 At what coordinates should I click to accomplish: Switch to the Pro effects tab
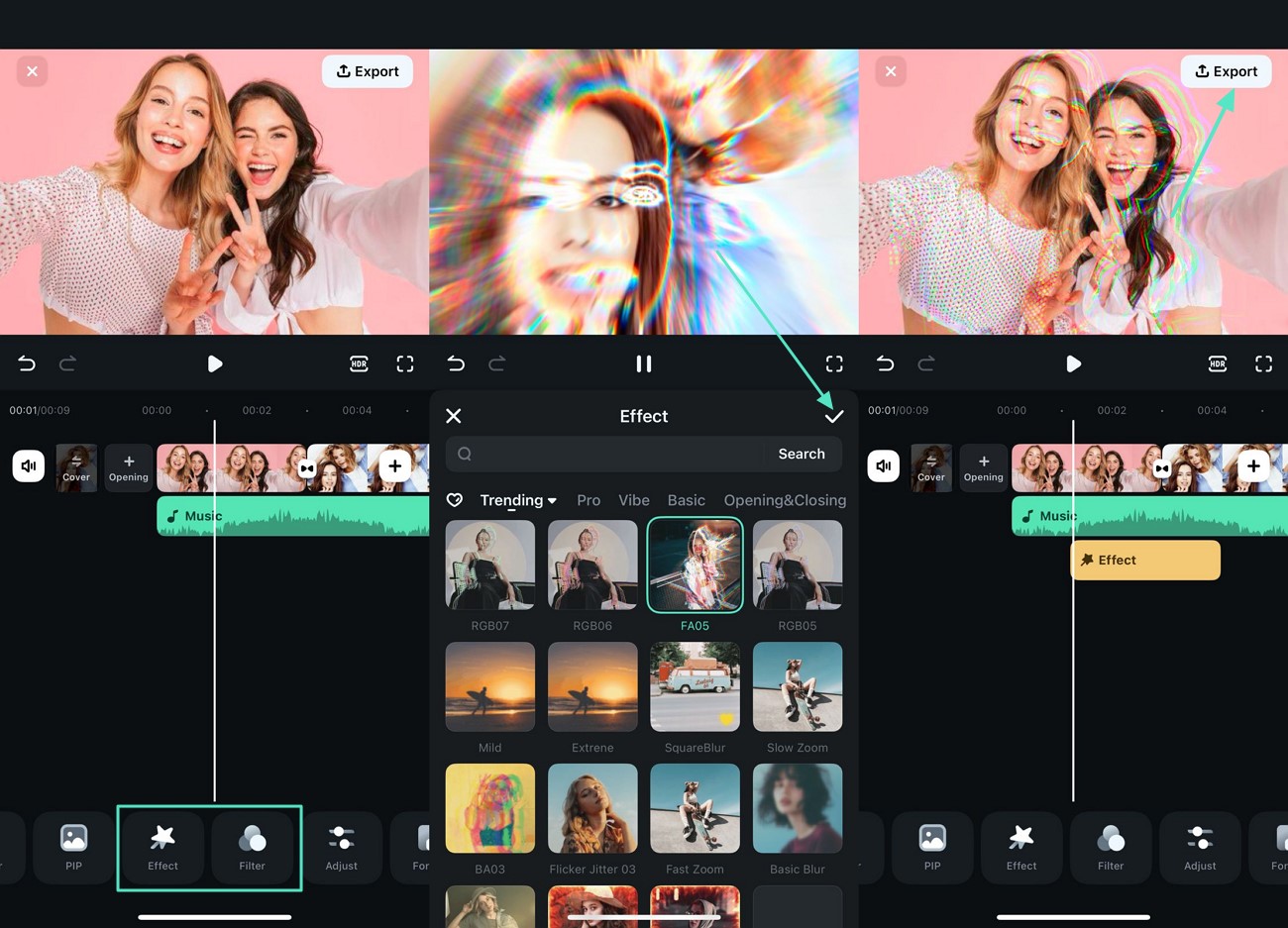(x=589, y=500)
